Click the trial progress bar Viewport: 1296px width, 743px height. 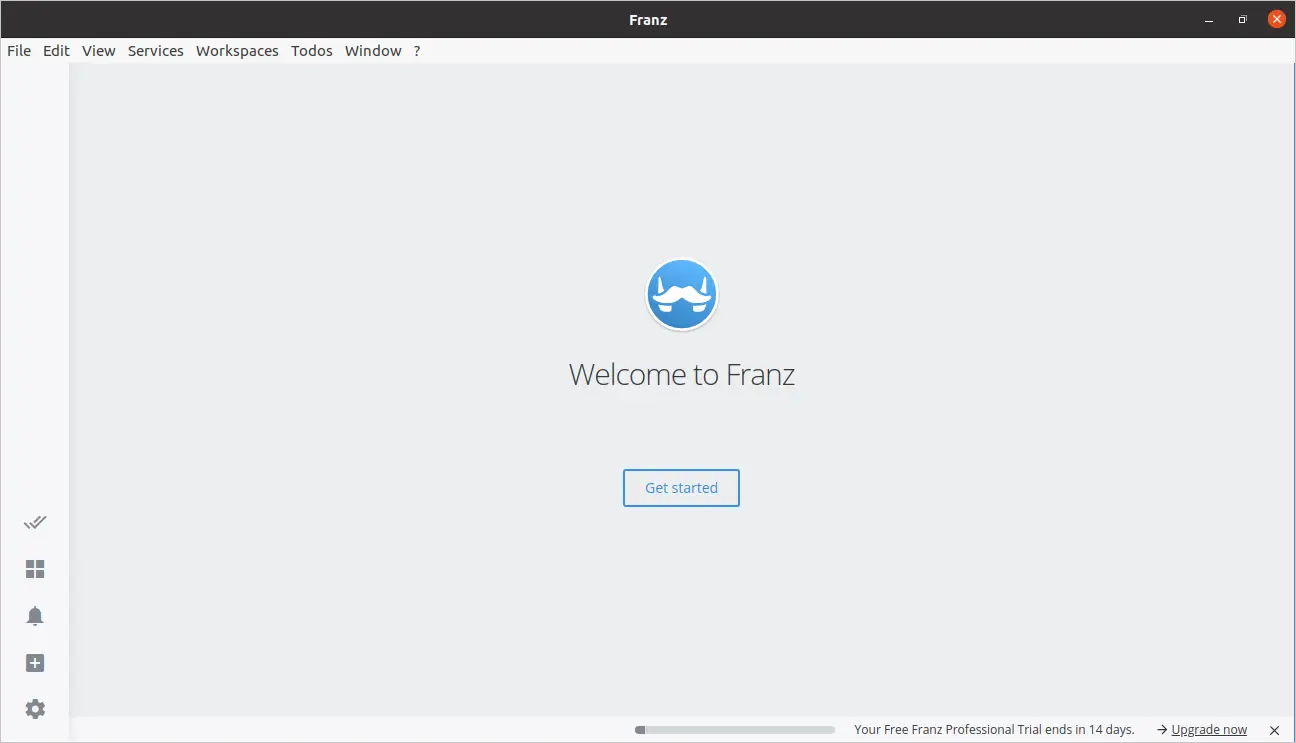[735, 730]
